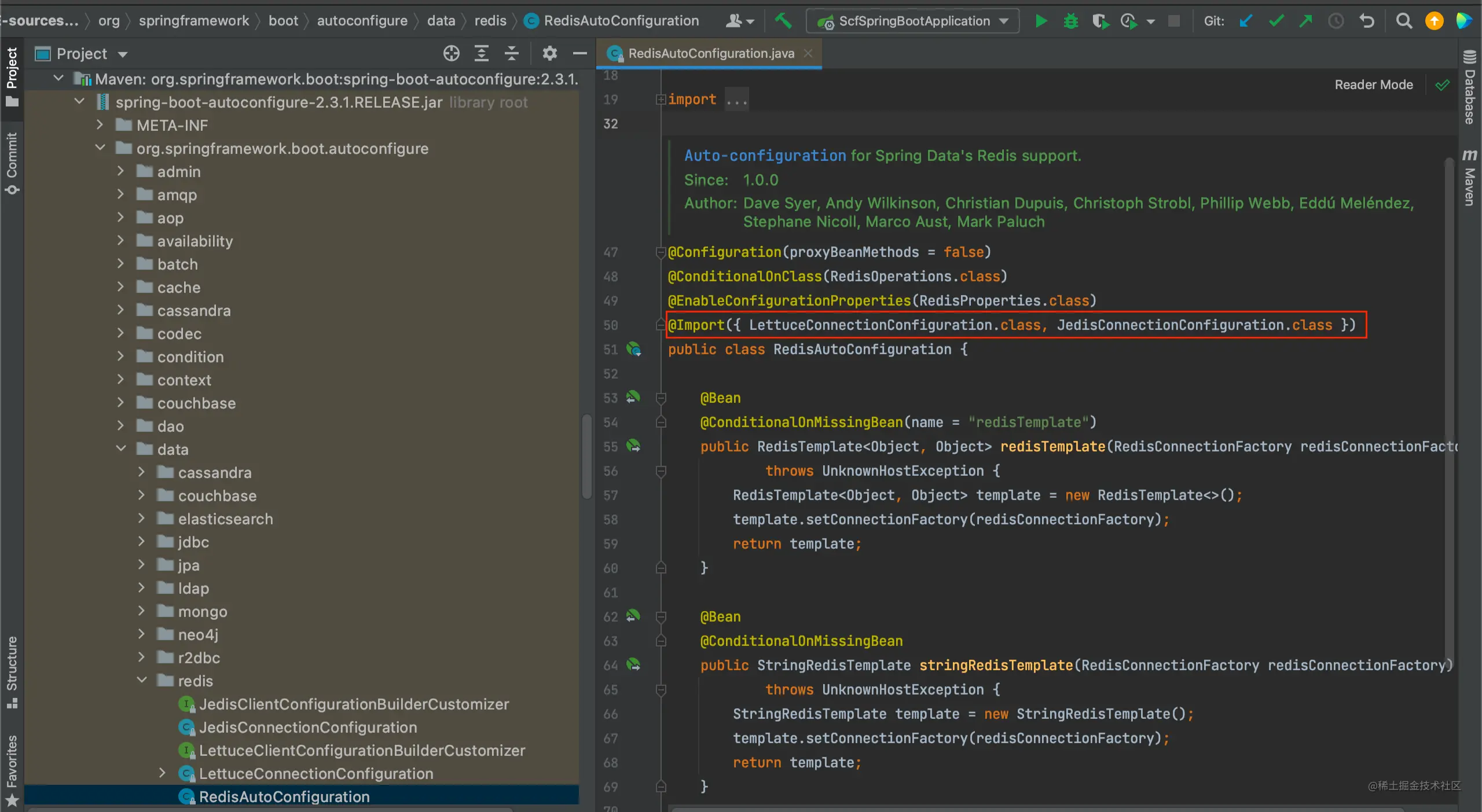Open Project panel settings gear
This screenshot has width=1482, height=812.
pos(549,54)
